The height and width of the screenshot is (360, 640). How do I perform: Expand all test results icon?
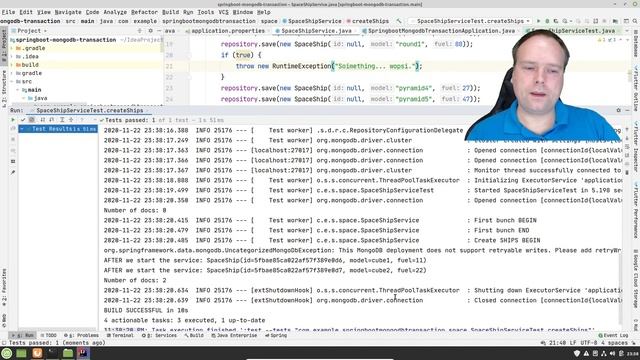pyautogui.click(x=62, y=120)
